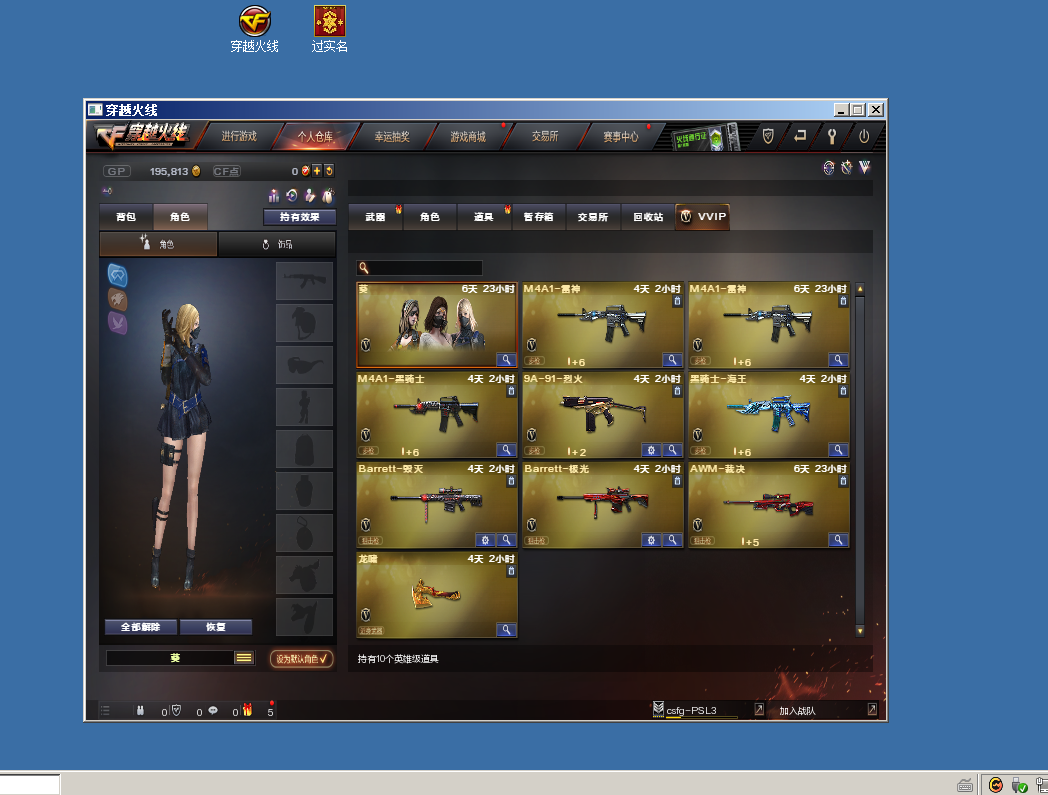Image resolution: width=1048 pixels, height=795 pixels.
Task: Click the 持有效果 button
Action: coord(299,217)
